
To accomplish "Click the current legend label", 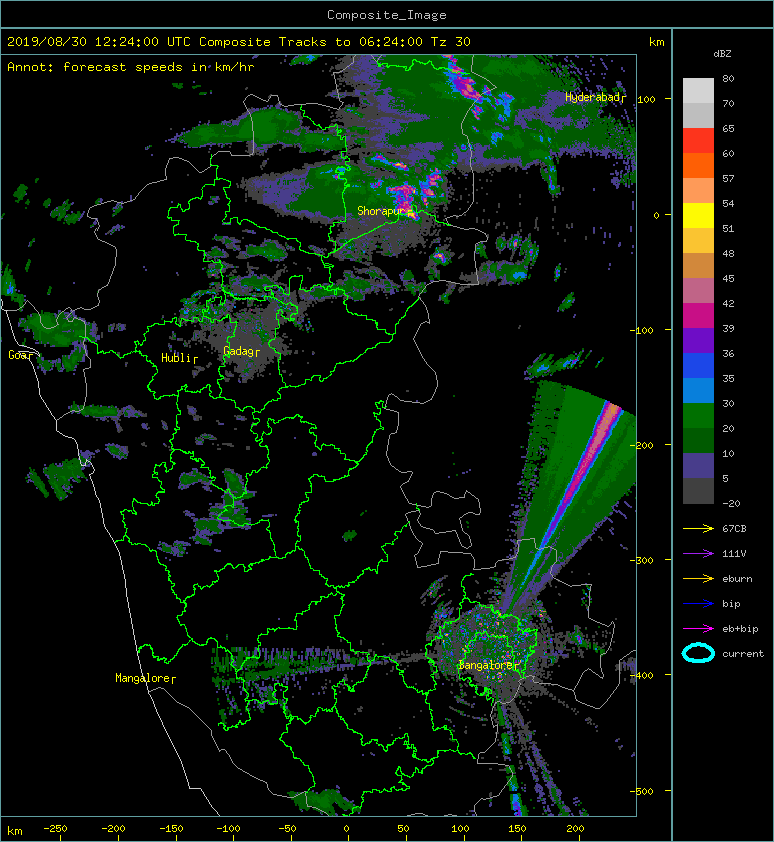I will point(743,654).
